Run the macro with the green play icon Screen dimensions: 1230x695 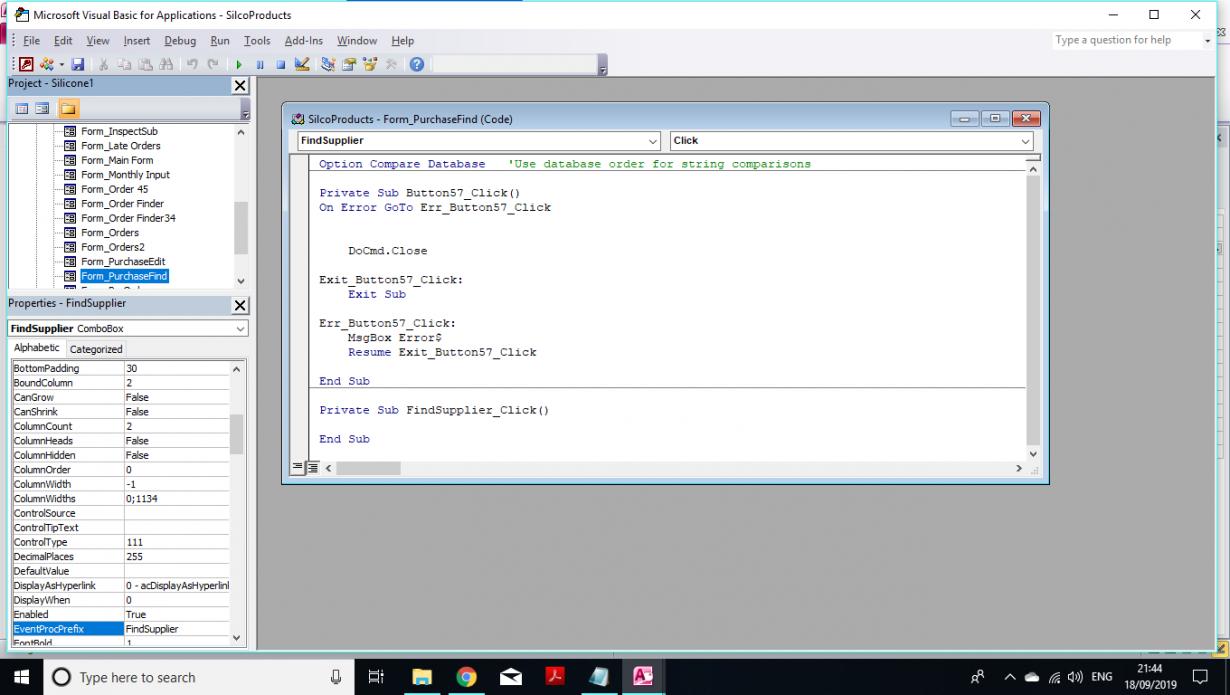[x=241, y=65]
